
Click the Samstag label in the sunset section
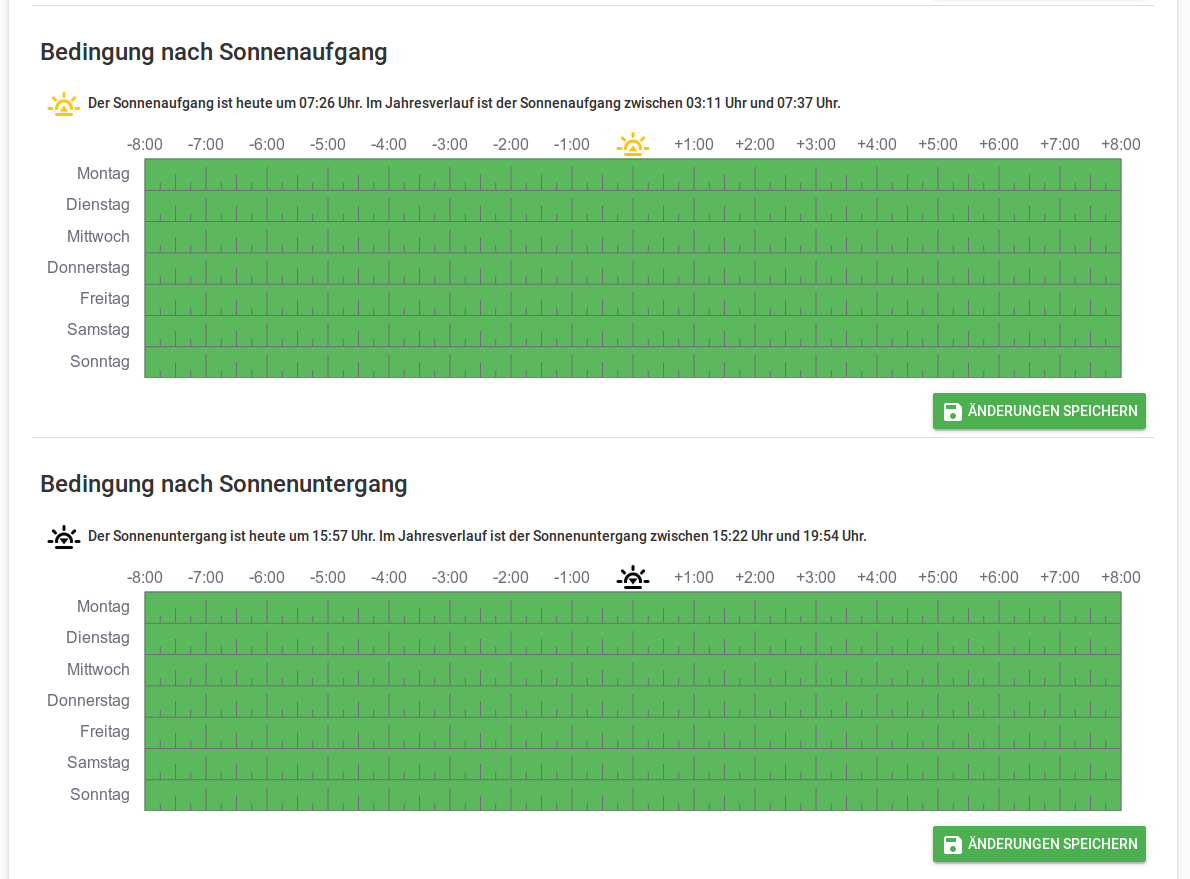pos(98,762)
